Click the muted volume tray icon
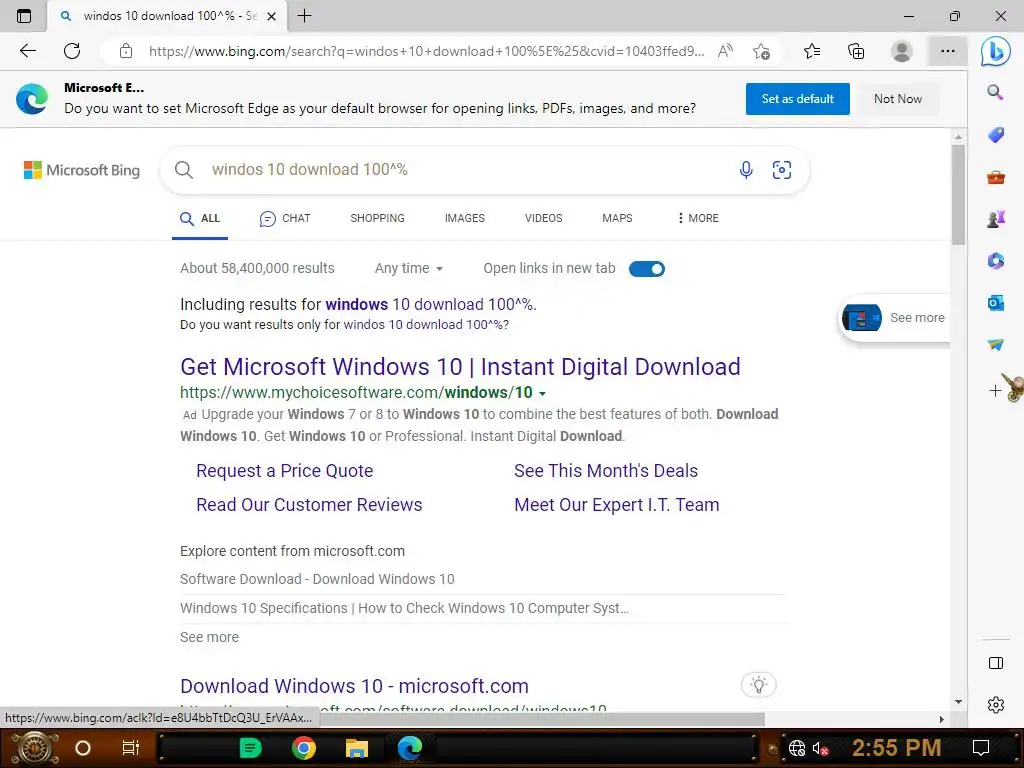This screenshot has height=768, width=1024. click(x=820, y=748)
